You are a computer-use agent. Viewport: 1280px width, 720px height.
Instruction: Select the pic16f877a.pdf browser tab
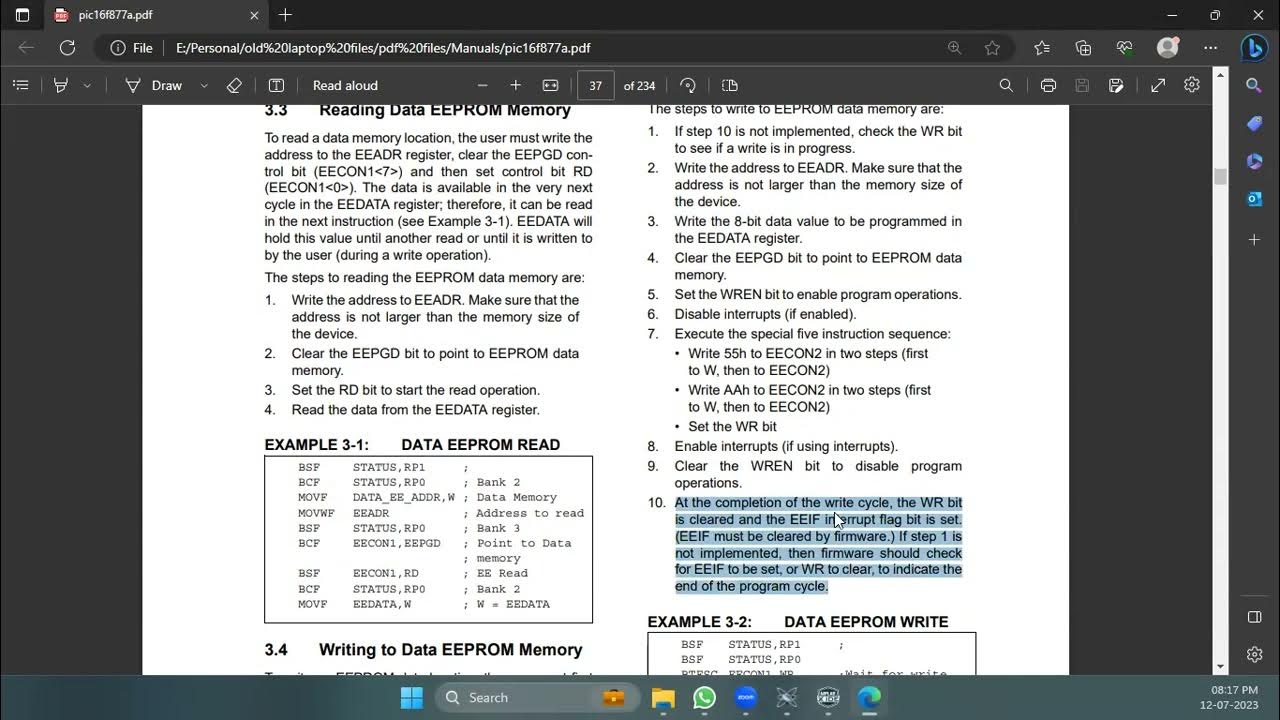[155, 15]
